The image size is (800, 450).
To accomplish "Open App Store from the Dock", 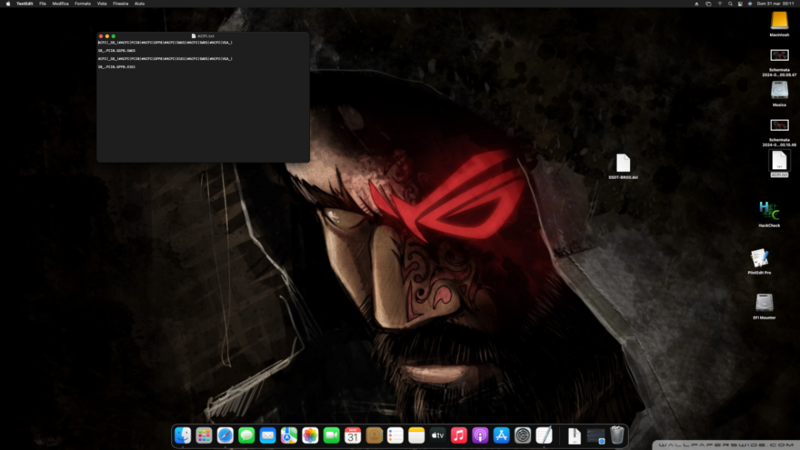I will click(x=502, y=436).
